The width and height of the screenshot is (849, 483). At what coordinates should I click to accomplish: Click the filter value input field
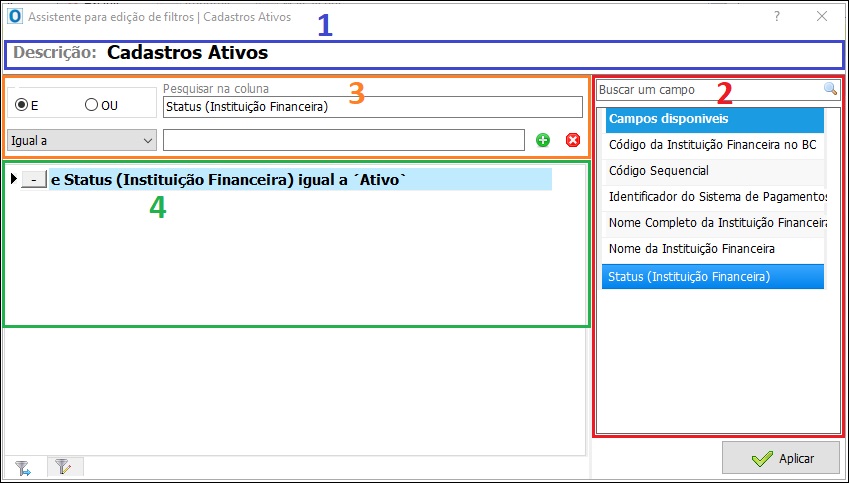(x=344, y=140)
